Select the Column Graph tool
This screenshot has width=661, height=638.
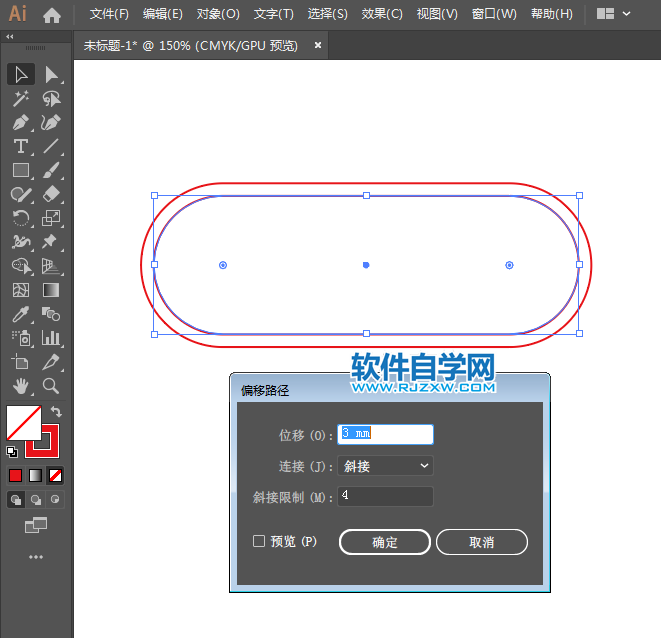[51, 338]
